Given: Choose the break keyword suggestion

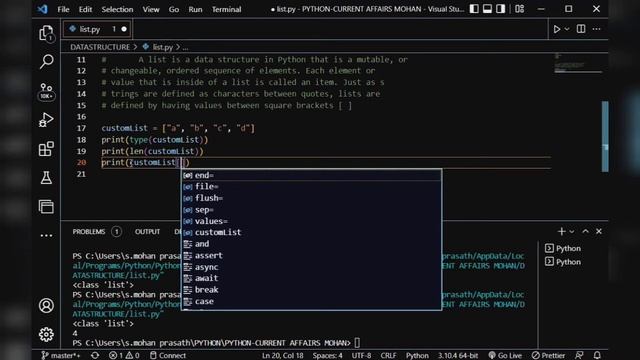Looking at the screenshot, I should tap(311, 290).
